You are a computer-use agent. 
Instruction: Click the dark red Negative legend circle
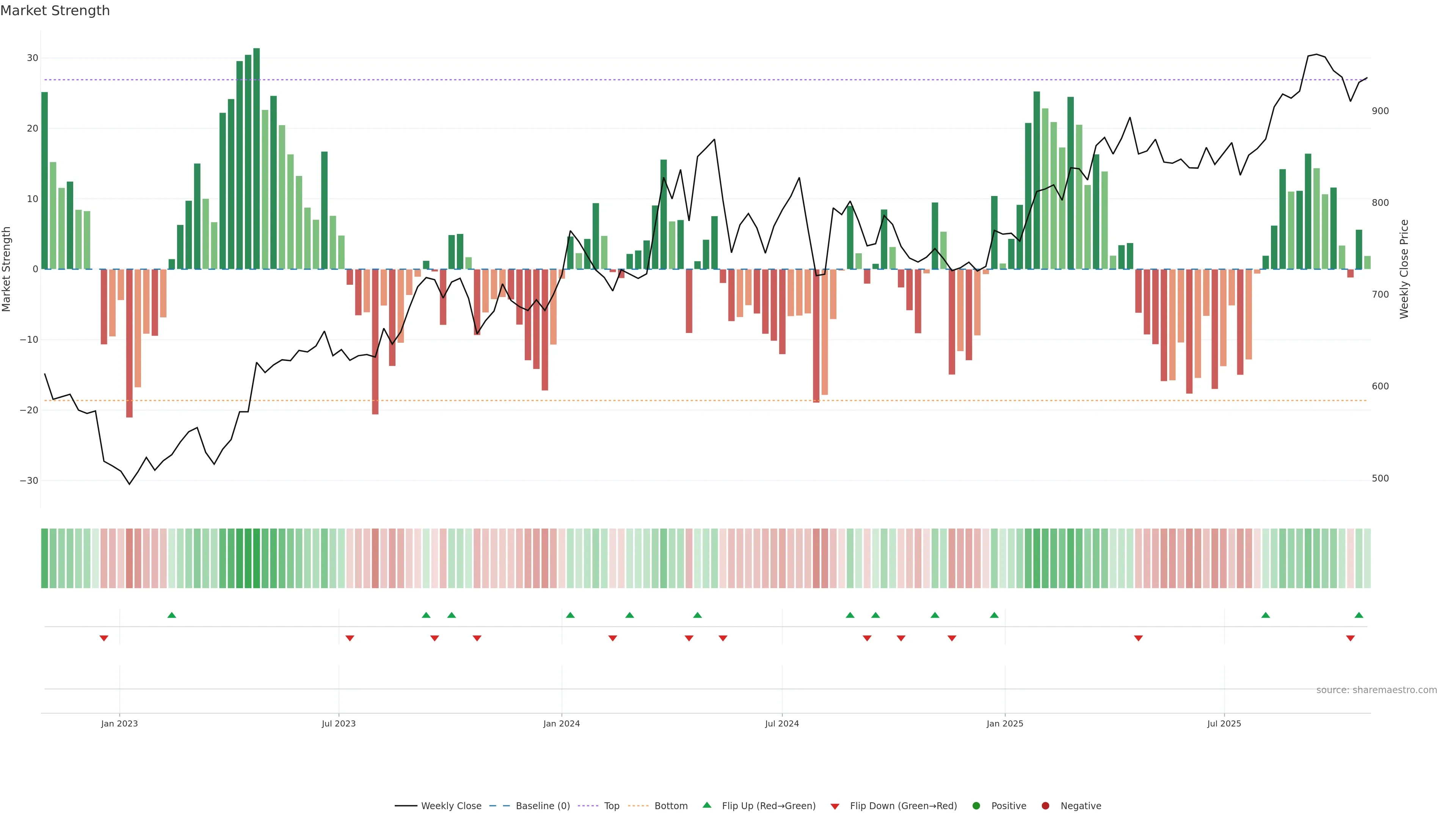(x=1045, y=805)
